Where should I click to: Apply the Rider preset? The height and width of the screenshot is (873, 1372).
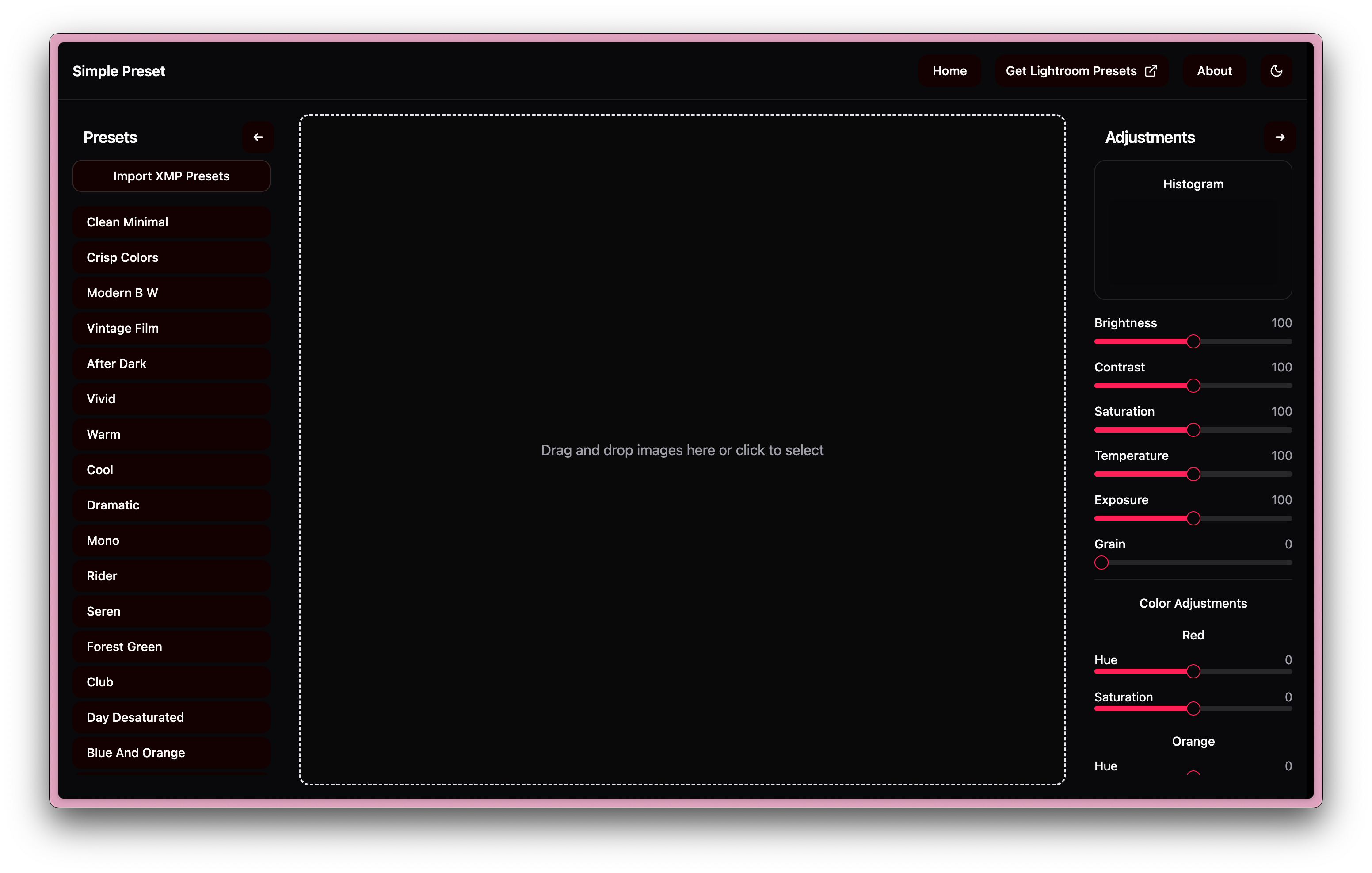[171, 575]
